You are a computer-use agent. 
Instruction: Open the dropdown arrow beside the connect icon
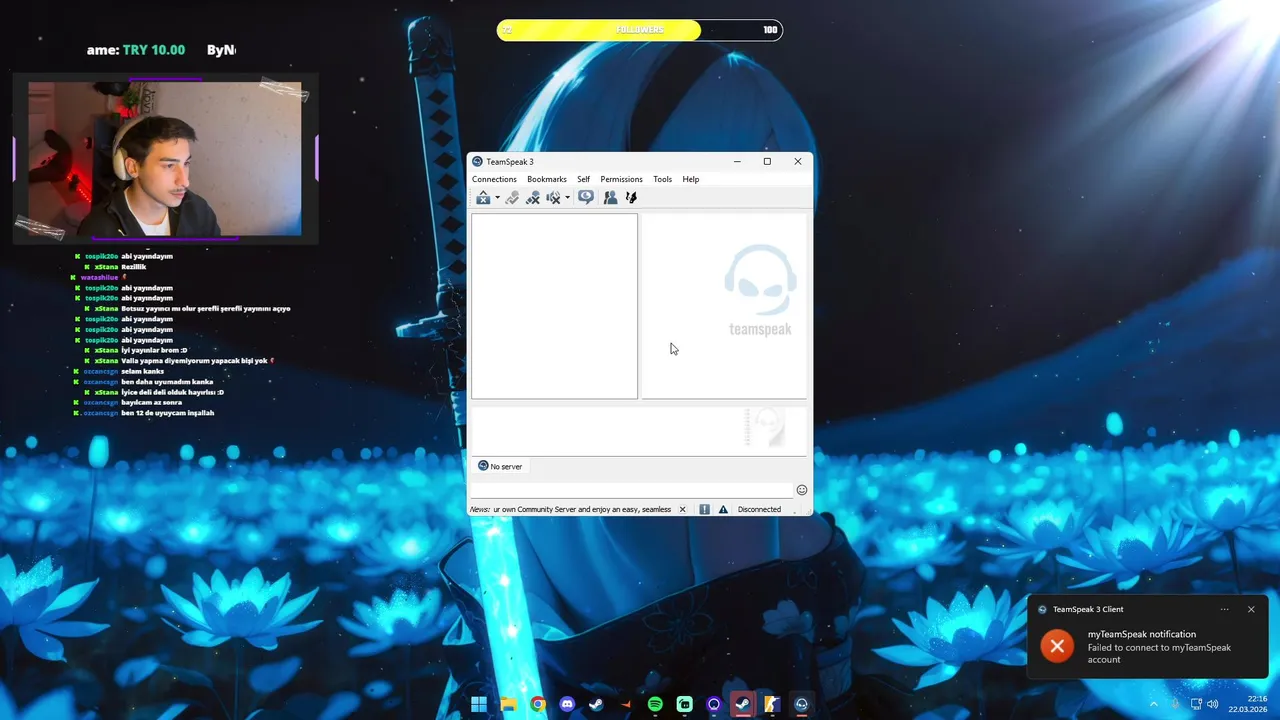[x=497, y=198]
